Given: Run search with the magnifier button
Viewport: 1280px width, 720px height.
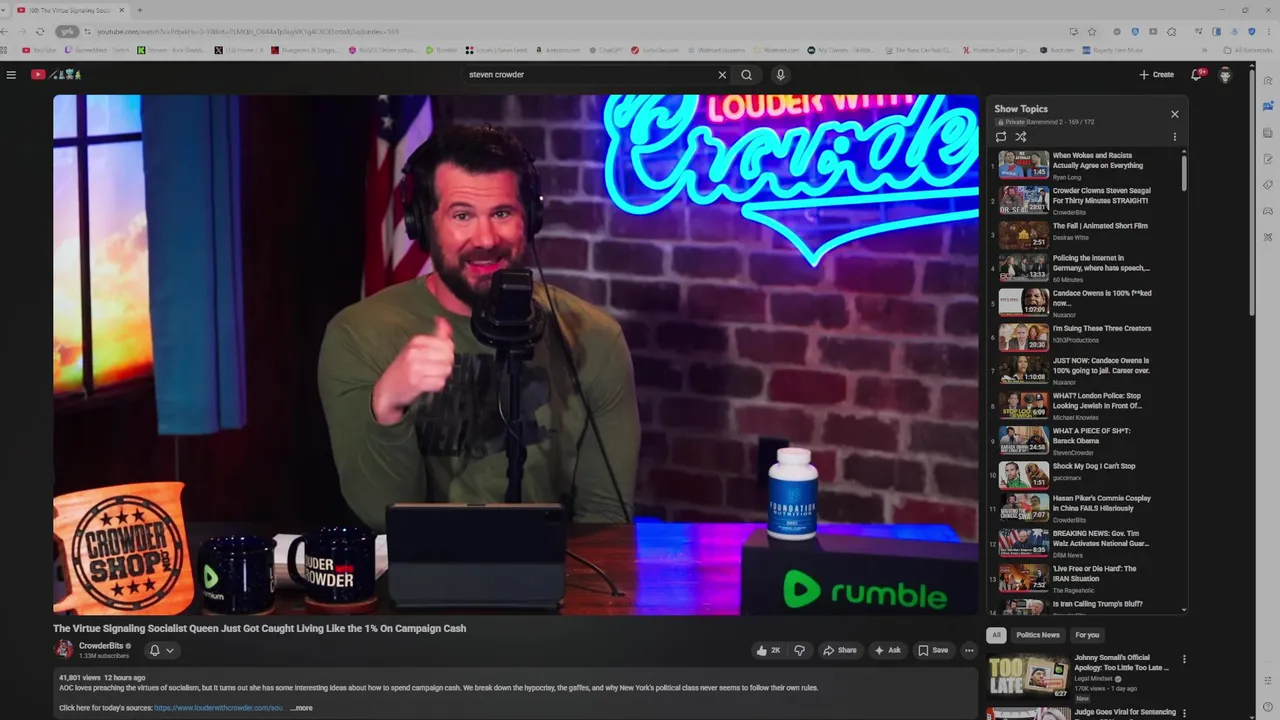Looking at the screenshot, I should pyautogui.click(x=746, y=75).
